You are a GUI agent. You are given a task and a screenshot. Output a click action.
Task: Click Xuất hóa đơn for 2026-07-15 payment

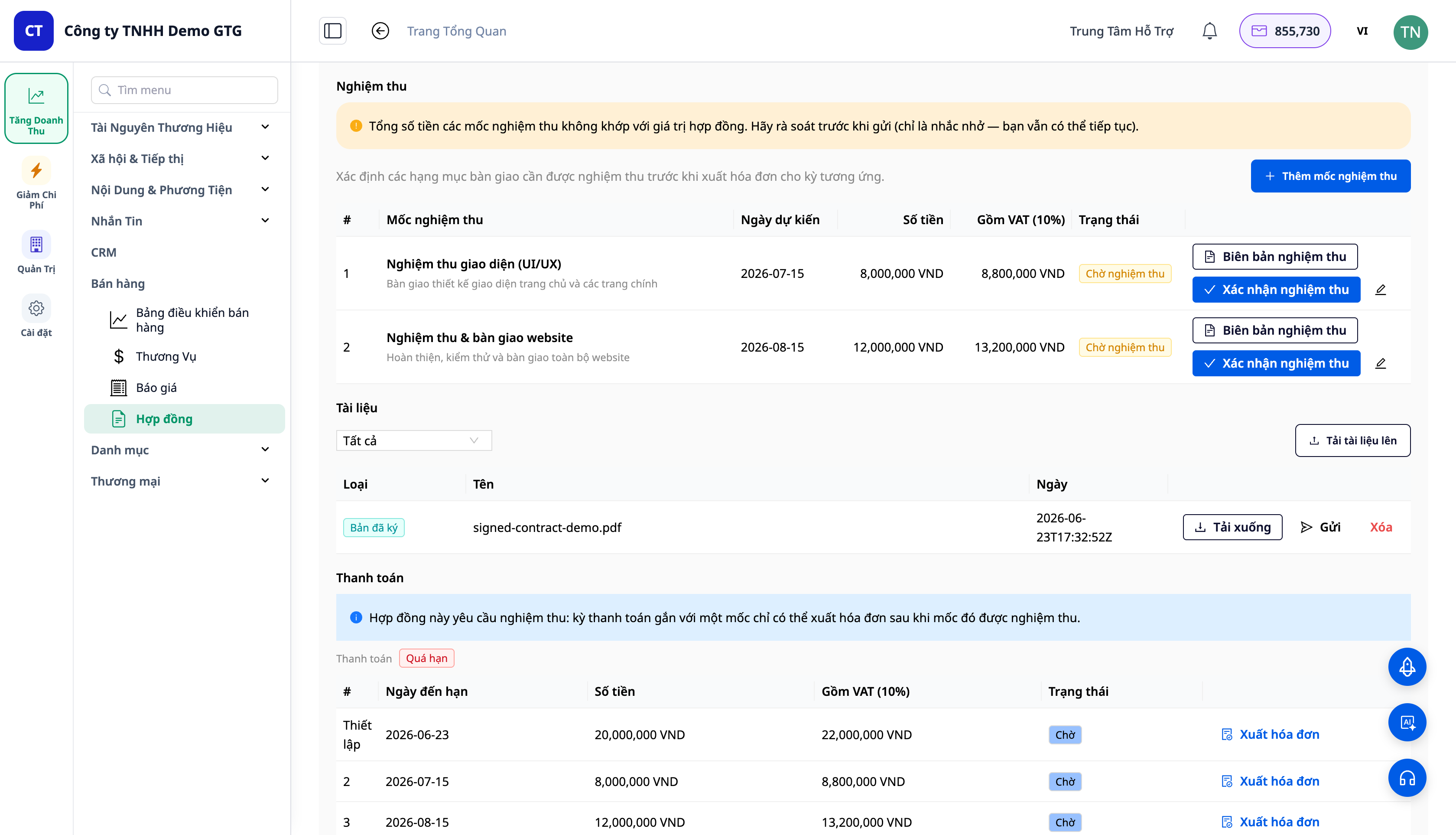(x=1270, y=781)
